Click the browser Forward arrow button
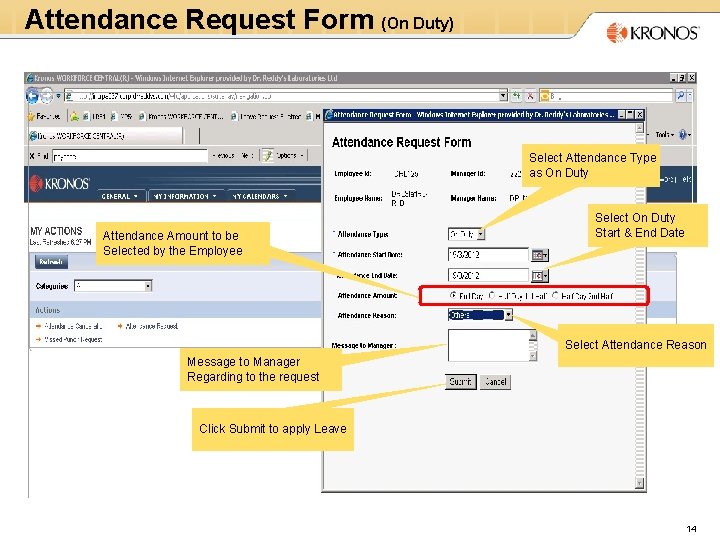 coord(47,96)
